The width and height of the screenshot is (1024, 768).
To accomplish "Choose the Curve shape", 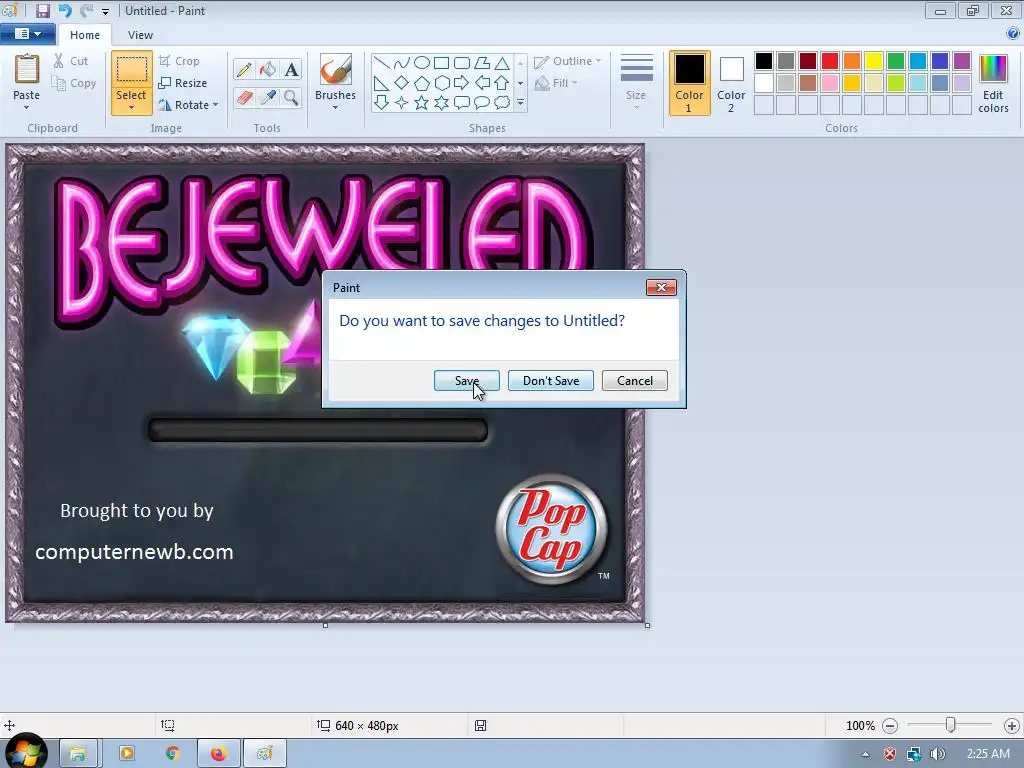I will (x=402, y=63).
